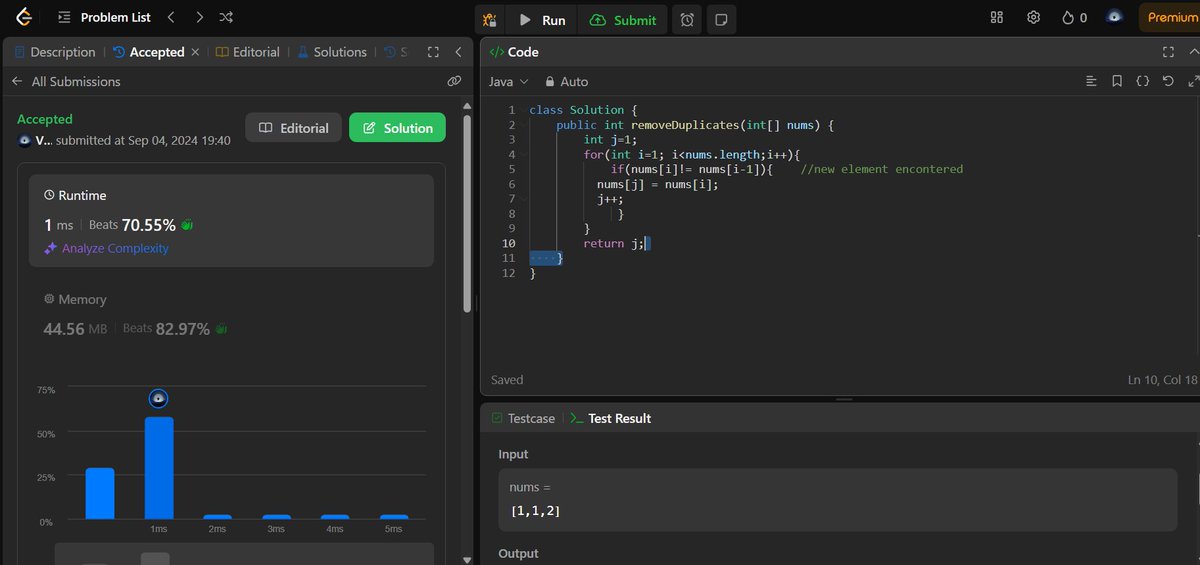Submit the solution
The image size is (1200, 565).
623,20
